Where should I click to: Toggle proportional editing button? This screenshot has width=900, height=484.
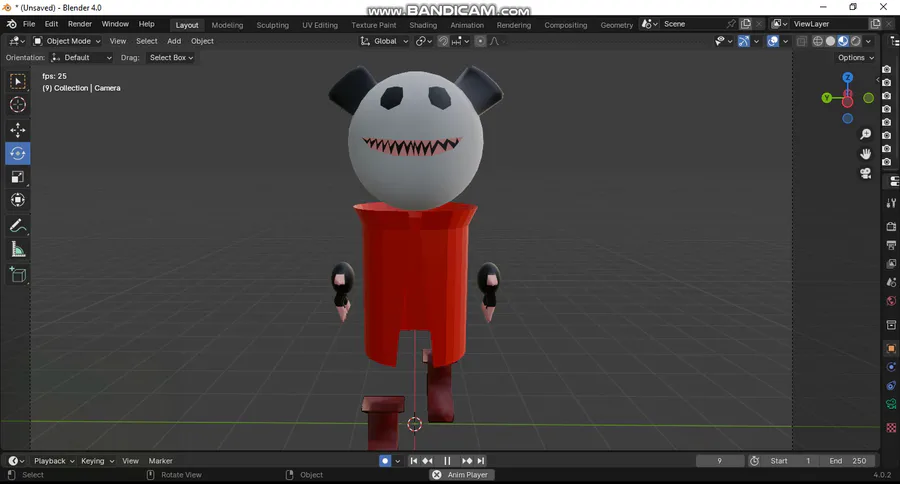point(480,41)
